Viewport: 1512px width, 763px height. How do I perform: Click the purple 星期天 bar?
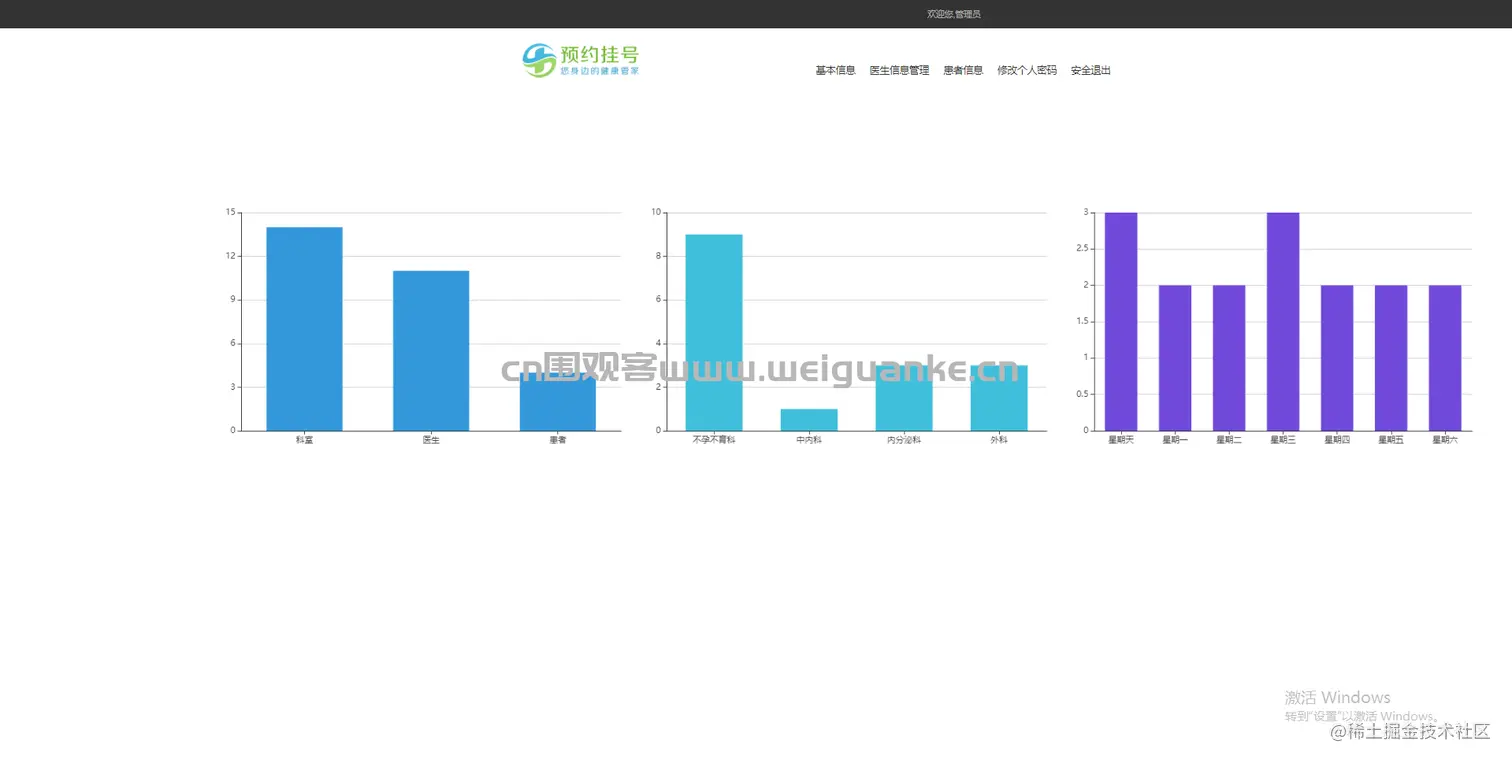(x=1121, y=322)
